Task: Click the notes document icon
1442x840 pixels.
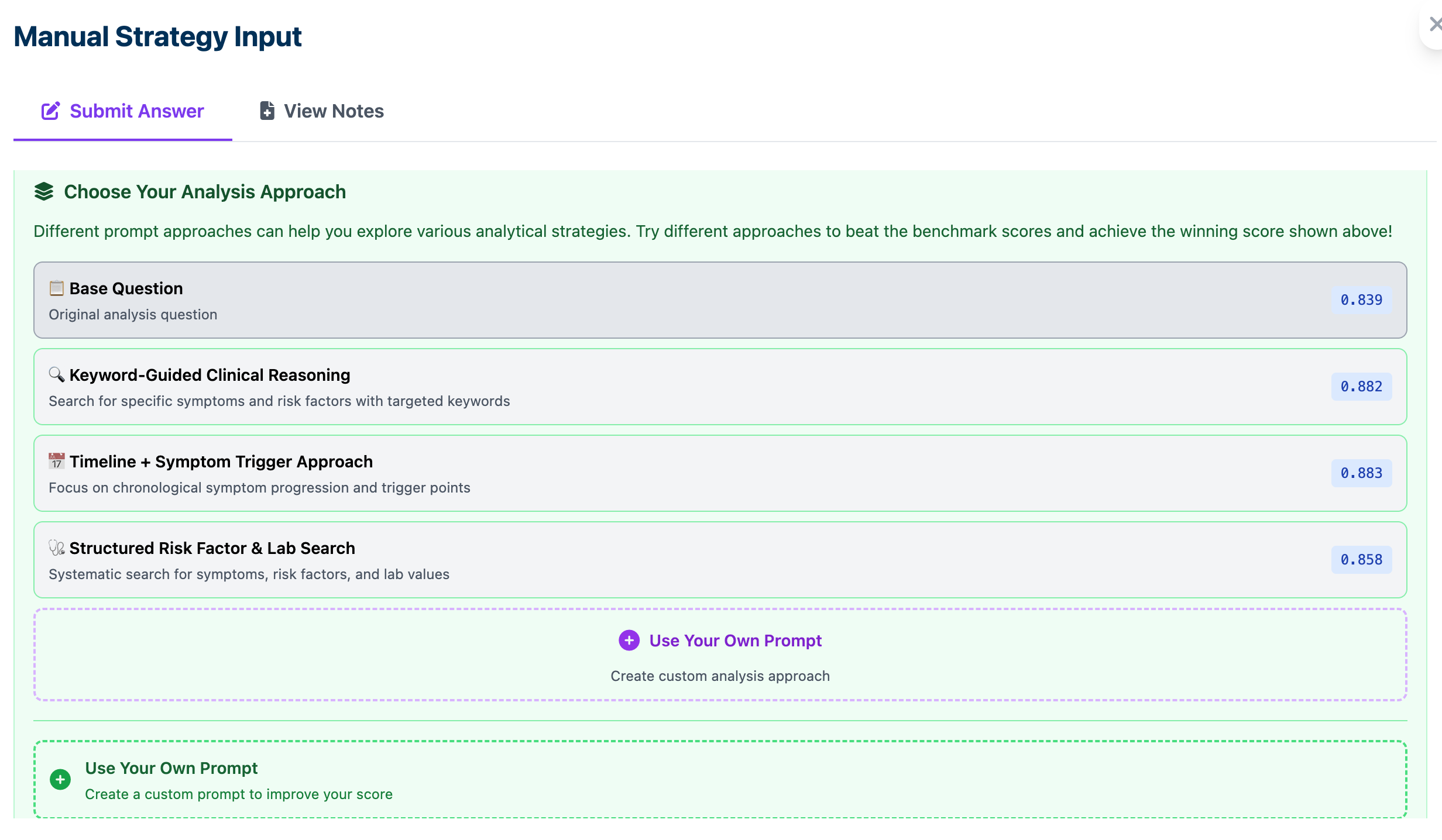Action: pos(267,111)
